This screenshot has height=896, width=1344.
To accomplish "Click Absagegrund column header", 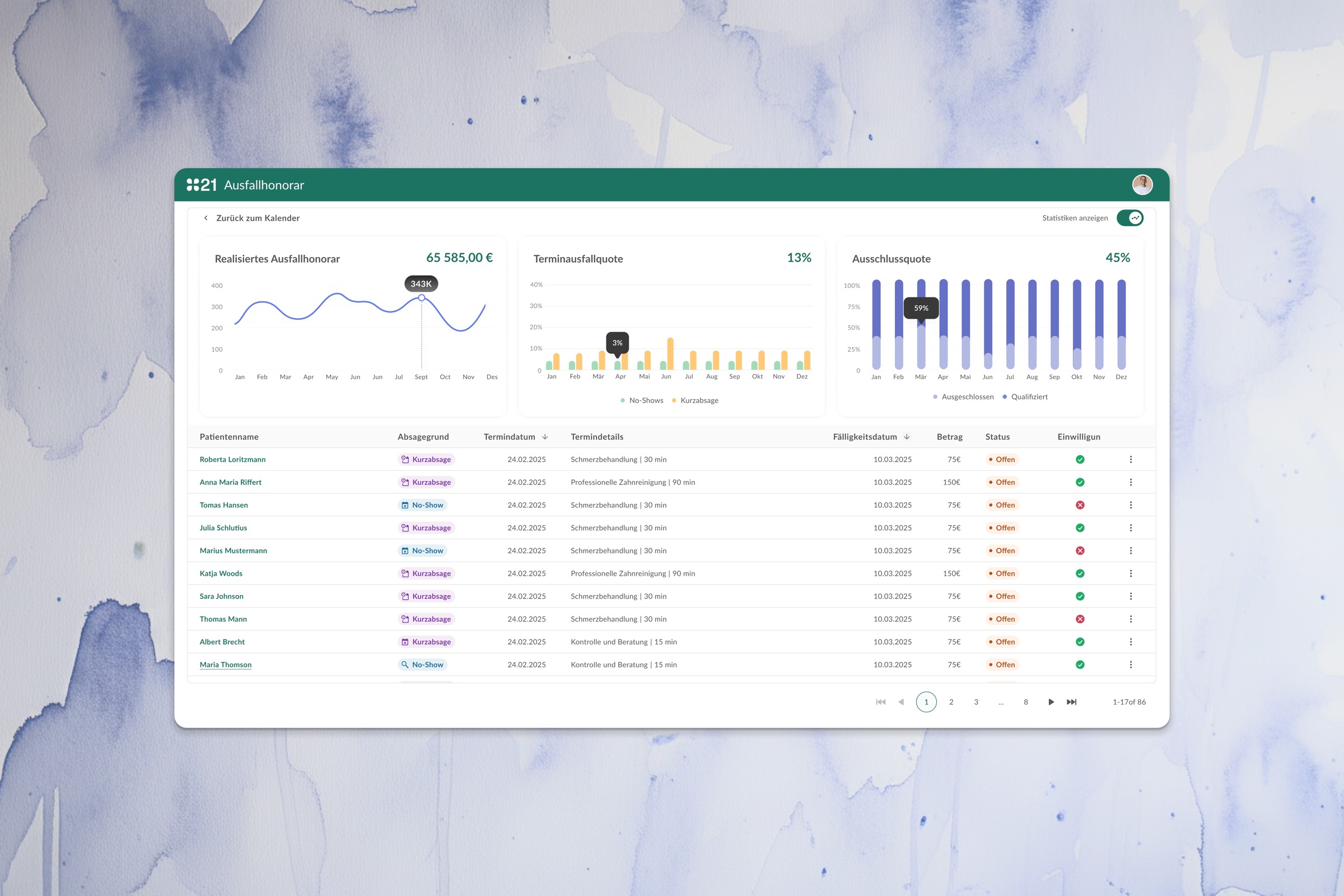I will tap(423, 437).
